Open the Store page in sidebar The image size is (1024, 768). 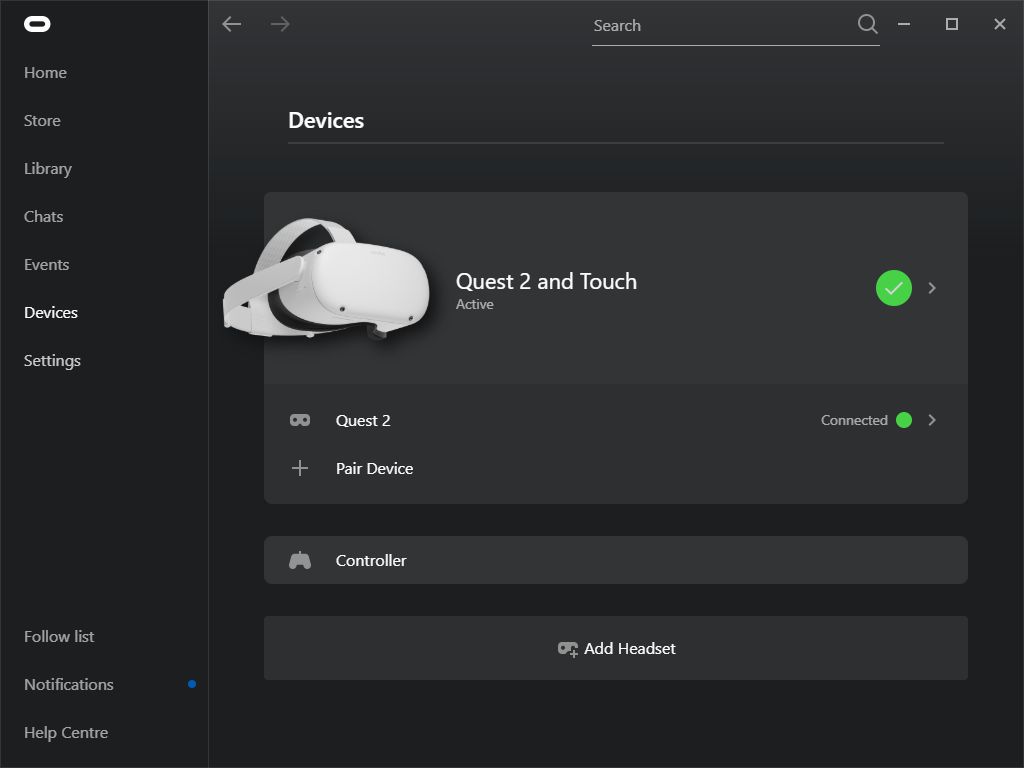(42, 120)
